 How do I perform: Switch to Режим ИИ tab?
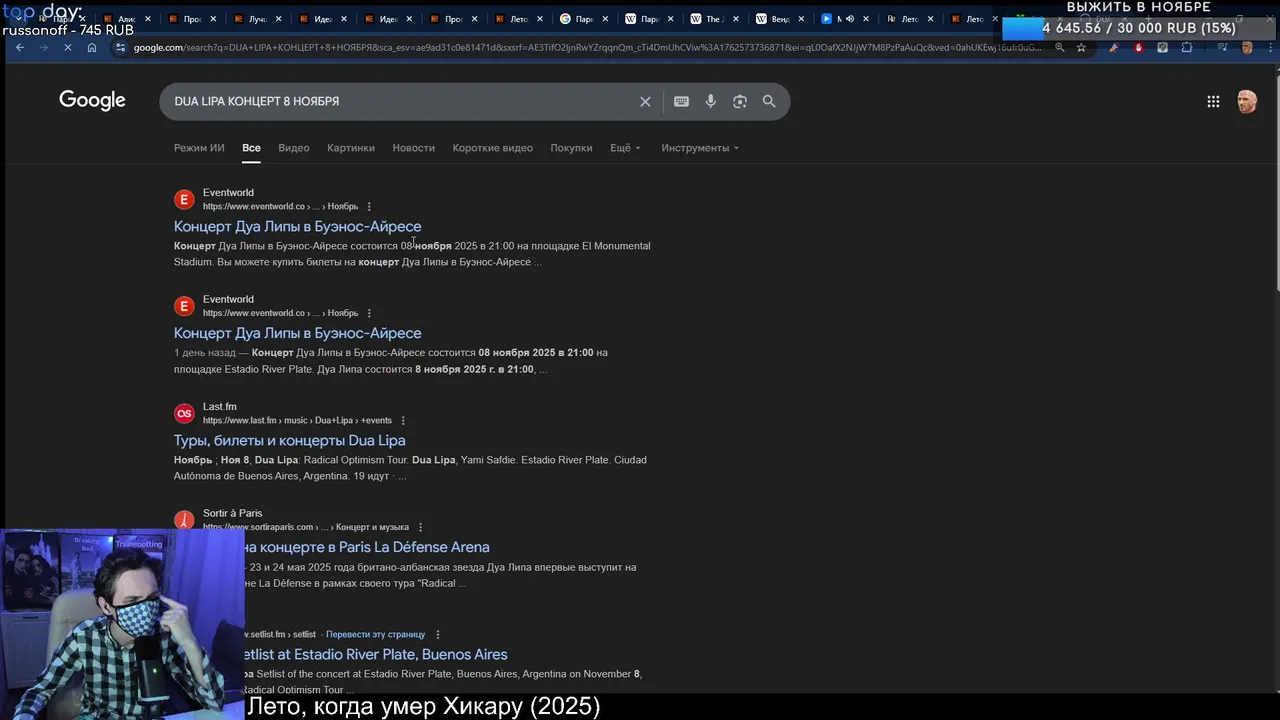(199, 148)
